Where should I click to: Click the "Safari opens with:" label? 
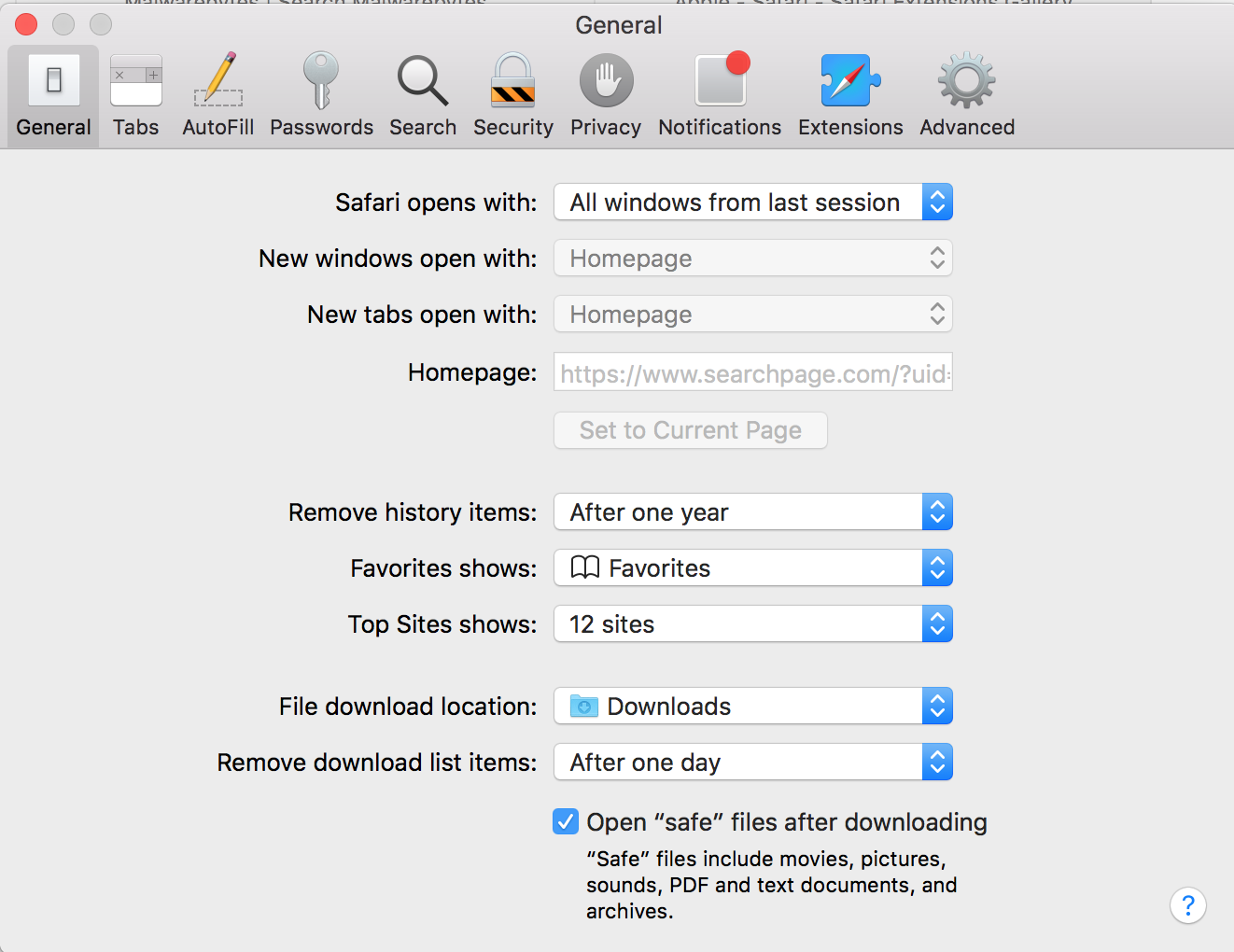tap(436, 203)
